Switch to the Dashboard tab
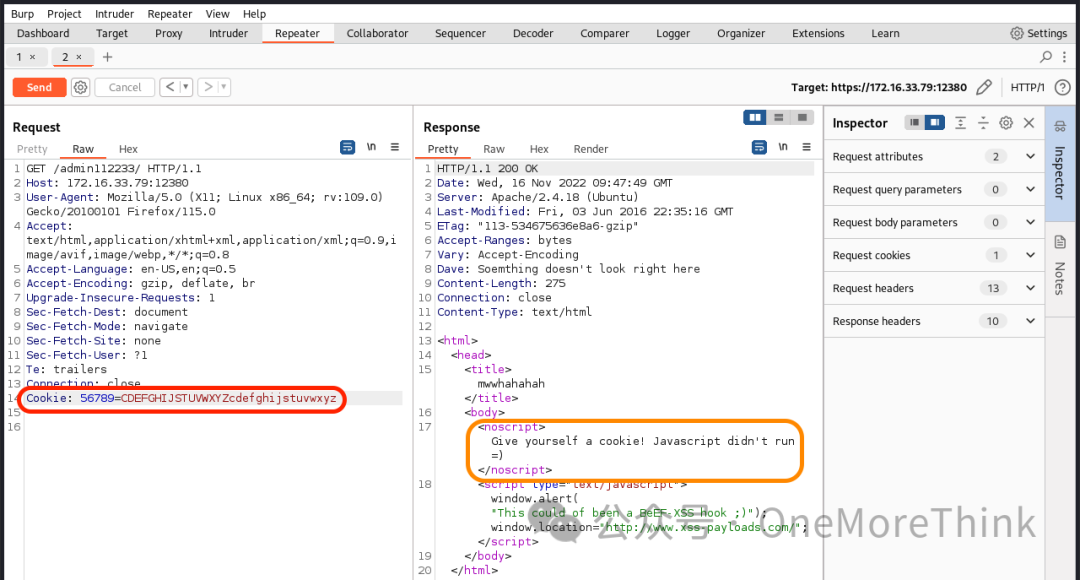This screenshot has height=580, width=1080. coord(43,33)
